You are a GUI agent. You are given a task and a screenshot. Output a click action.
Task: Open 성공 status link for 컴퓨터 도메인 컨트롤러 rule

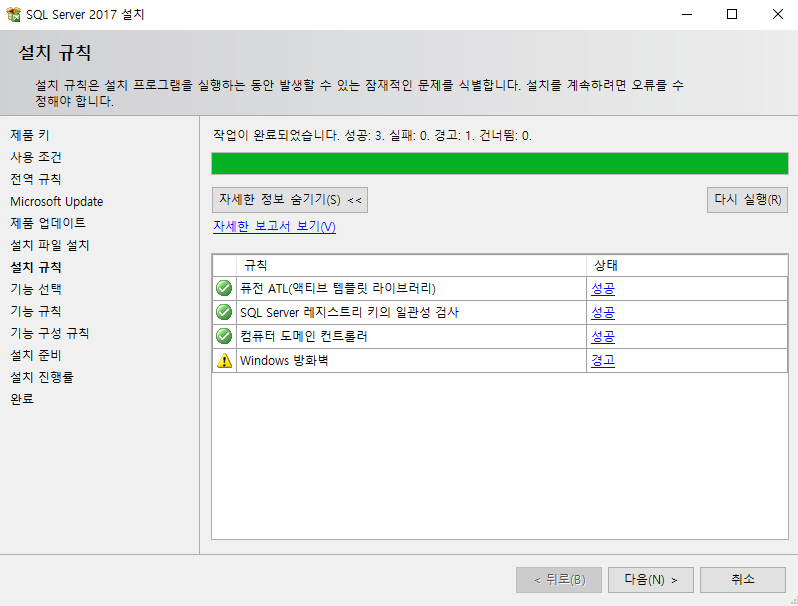(603, 336)
